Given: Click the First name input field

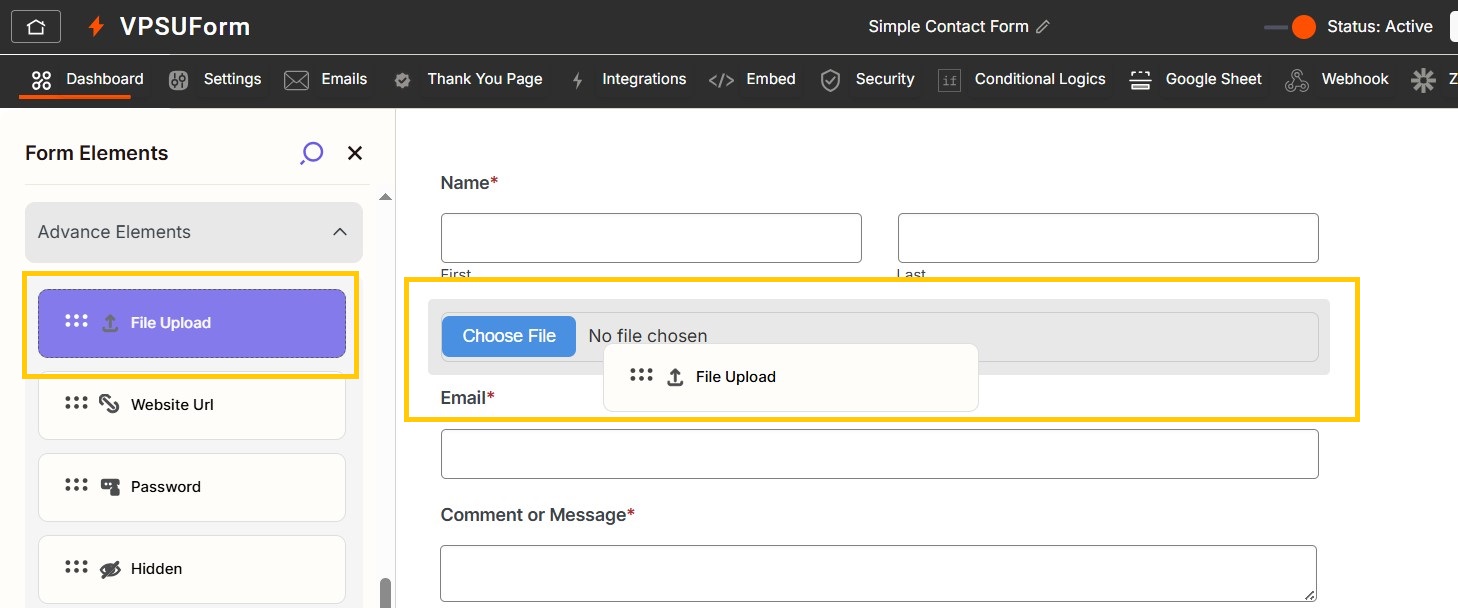Looking at the screenshot, I should click(650, 238).
